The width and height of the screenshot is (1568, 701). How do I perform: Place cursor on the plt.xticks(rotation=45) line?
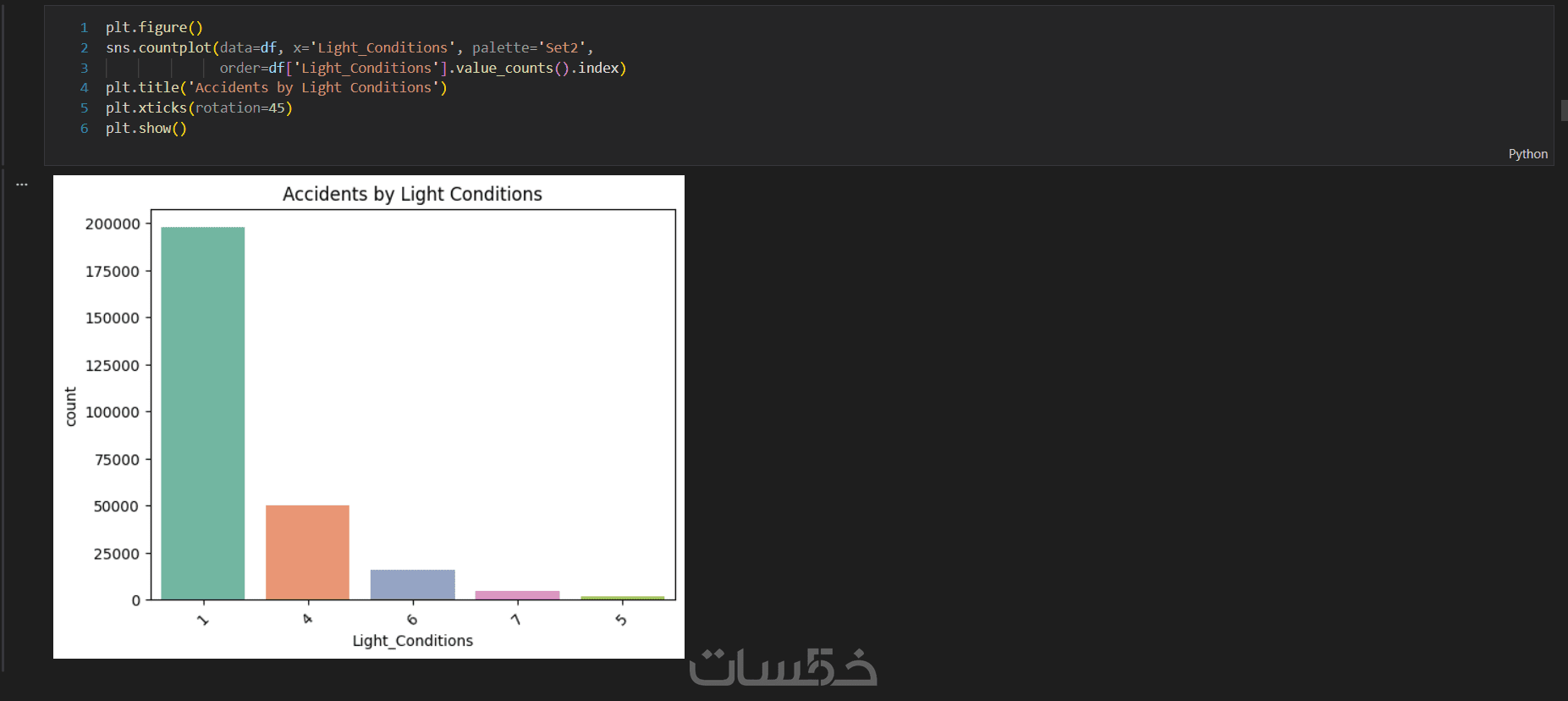coord(199,108)
